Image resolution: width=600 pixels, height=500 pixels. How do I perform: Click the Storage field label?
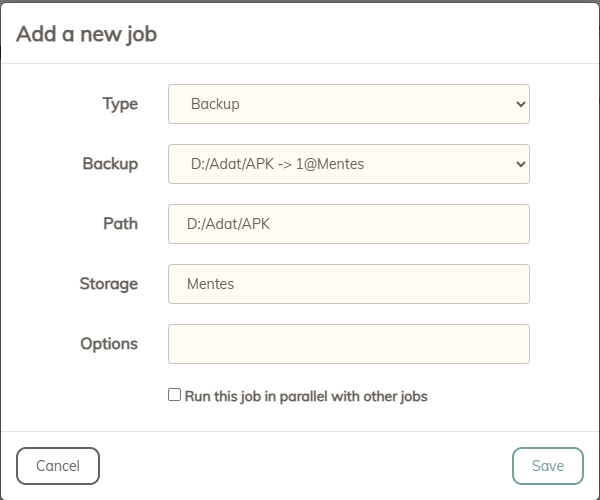108,284
